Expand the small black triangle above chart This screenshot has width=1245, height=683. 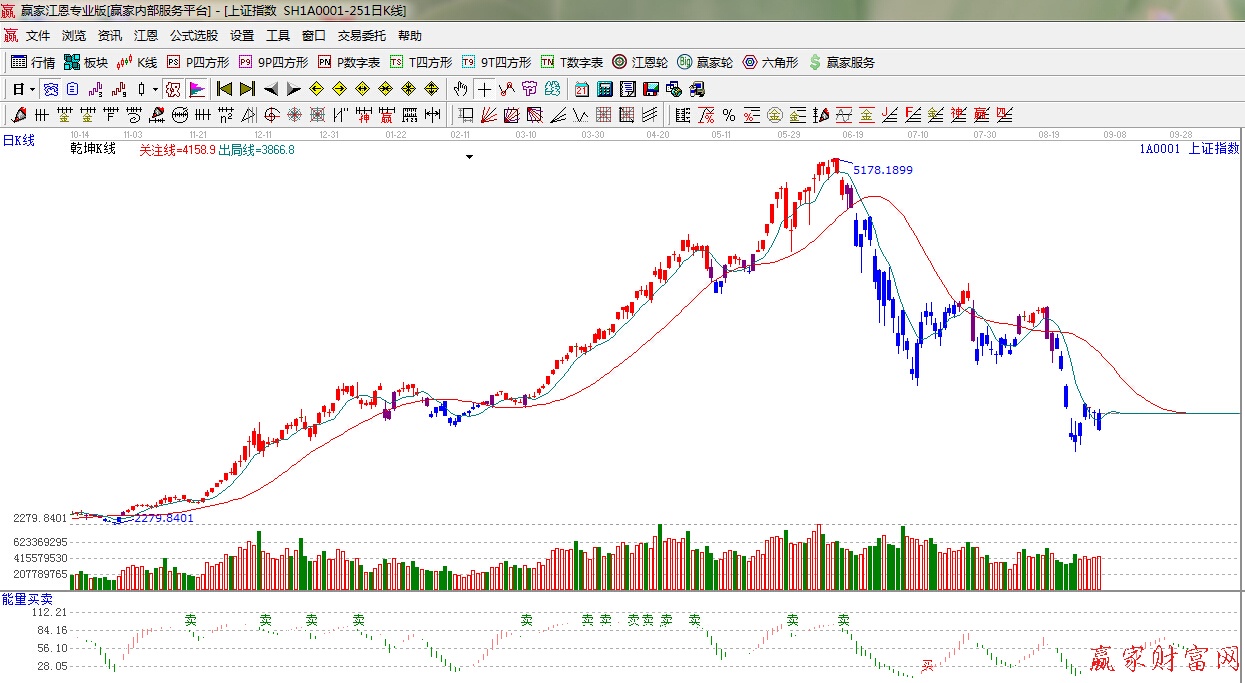coord(469,157)
